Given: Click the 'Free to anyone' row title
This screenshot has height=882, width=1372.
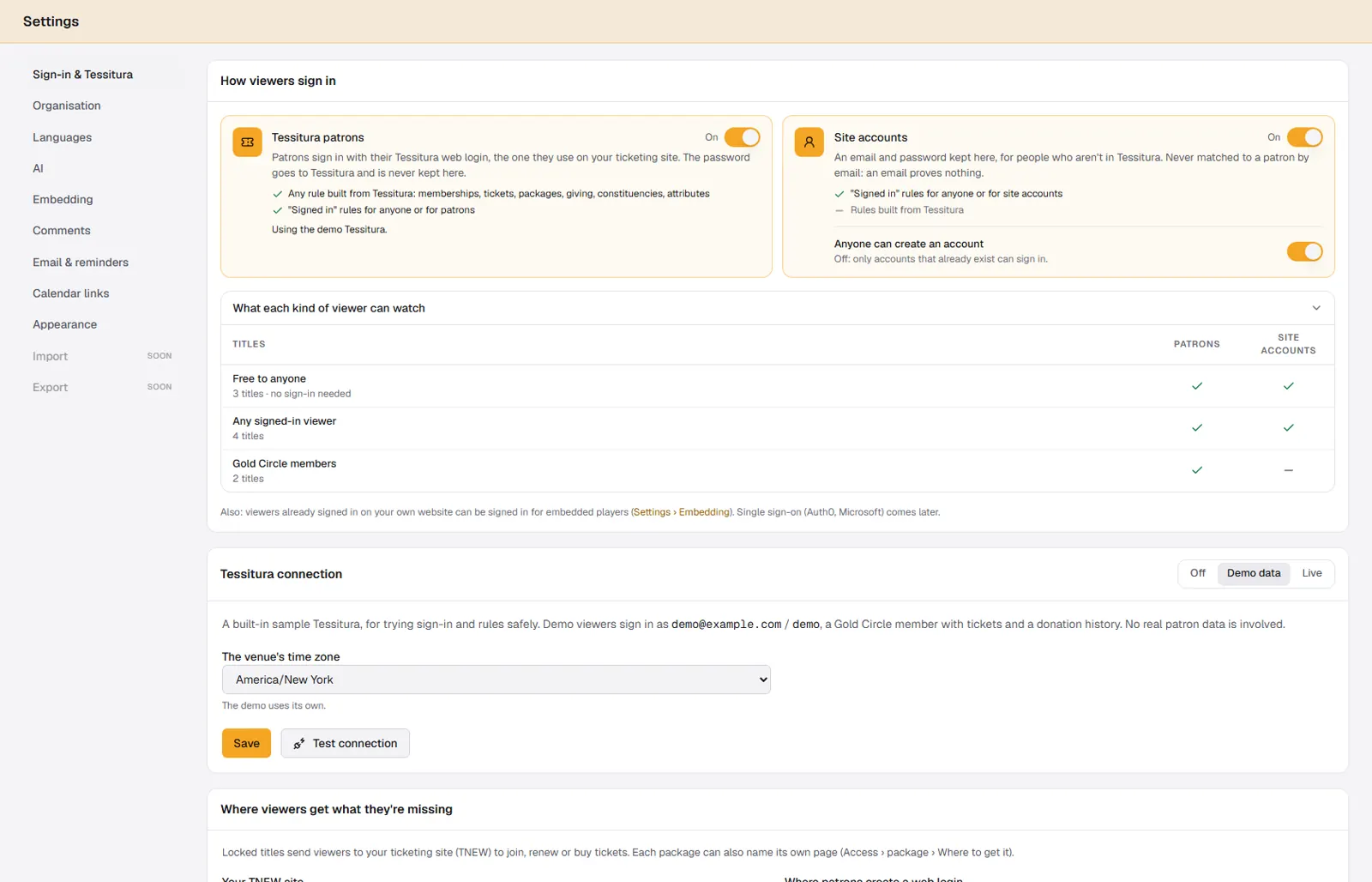Looking at the screenshot, I should click(269, 378).
